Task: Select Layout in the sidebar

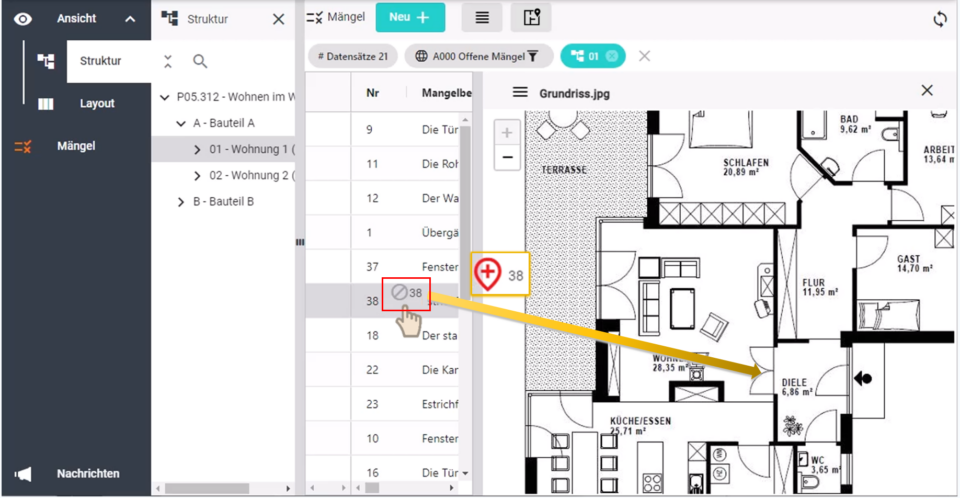Action: [97, 104]
